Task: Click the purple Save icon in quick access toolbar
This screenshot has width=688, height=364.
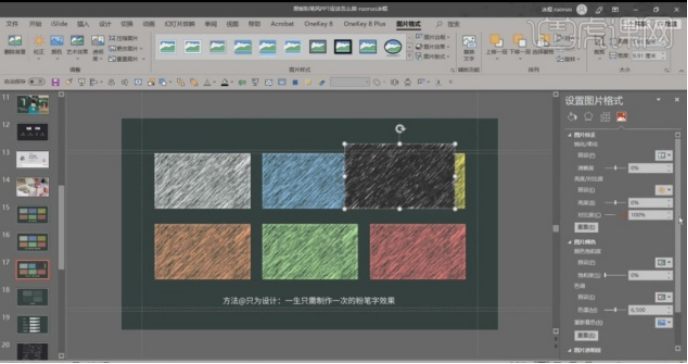Action: (55, 82)
